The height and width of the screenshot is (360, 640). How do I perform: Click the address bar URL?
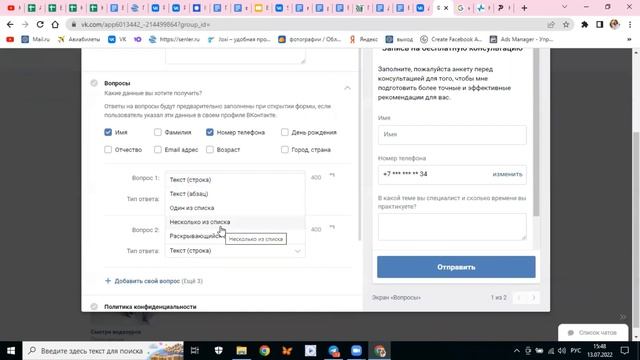145,24
